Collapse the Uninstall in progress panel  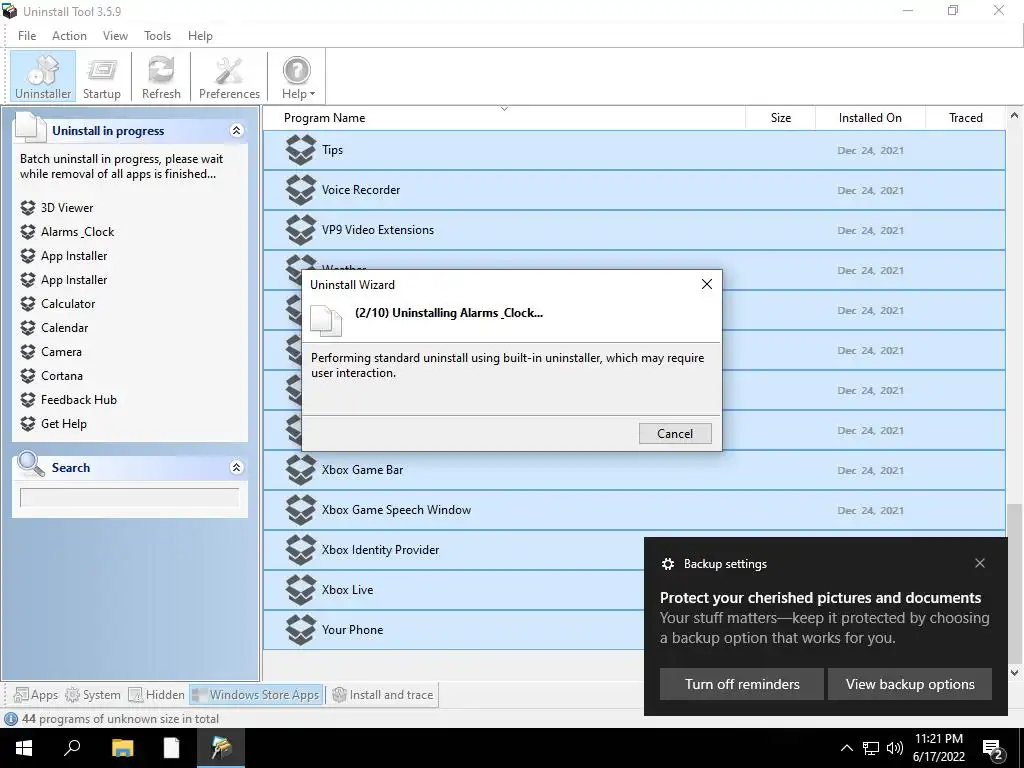tap(236, 131)
